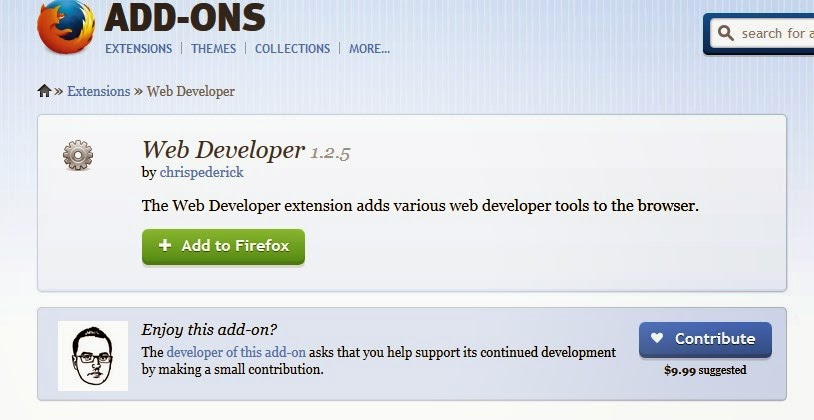The image size is (814, 420).
Task: Click the home icon in breadcrumb
Action: [x=44, y=91]
